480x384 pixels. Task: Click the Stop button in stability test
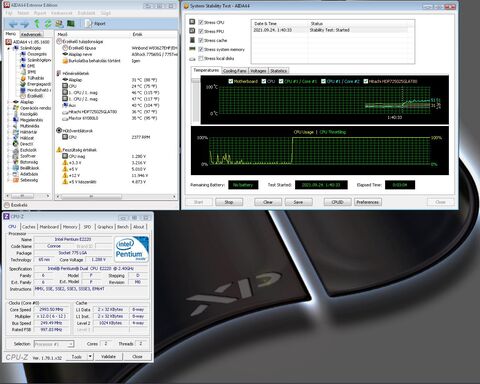(229, 202)
